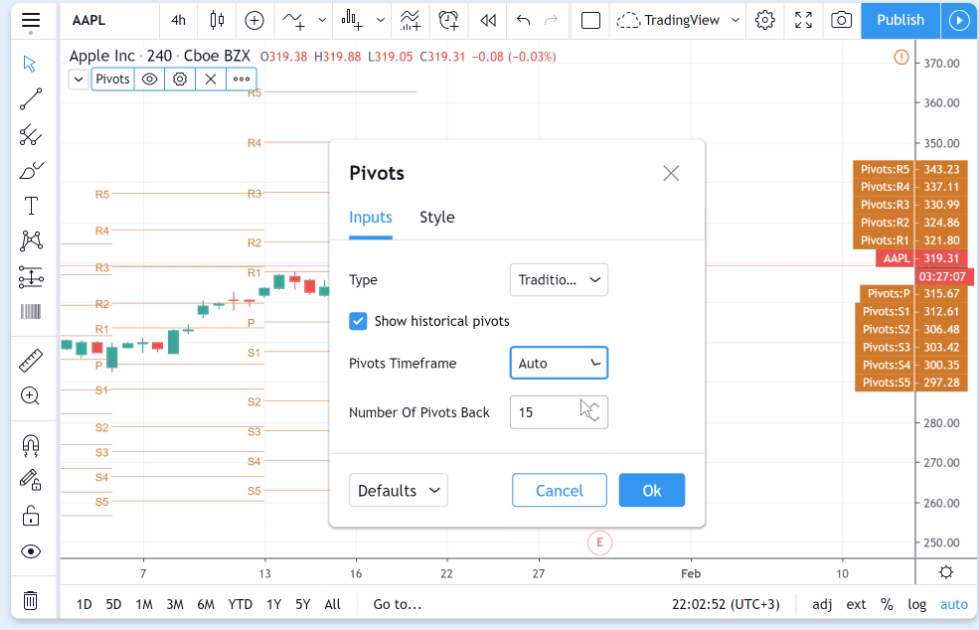The image size is (979, 630).
Task: Take a chart snapshot with camera icon
Action: pos(841,21)
